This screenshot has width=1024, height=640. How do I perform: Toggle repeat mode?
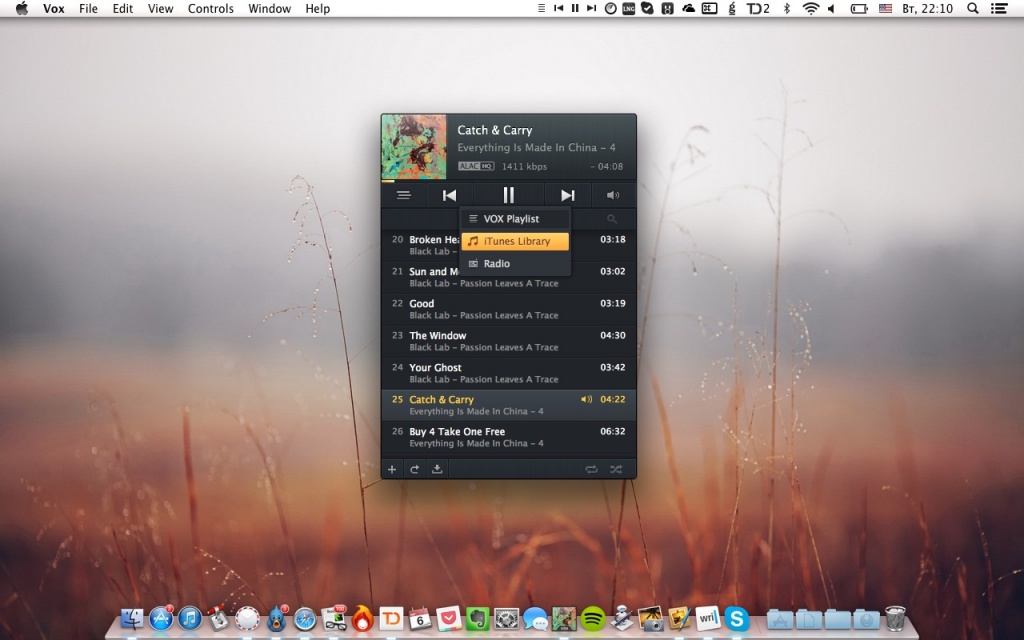[x=591, y=469]
